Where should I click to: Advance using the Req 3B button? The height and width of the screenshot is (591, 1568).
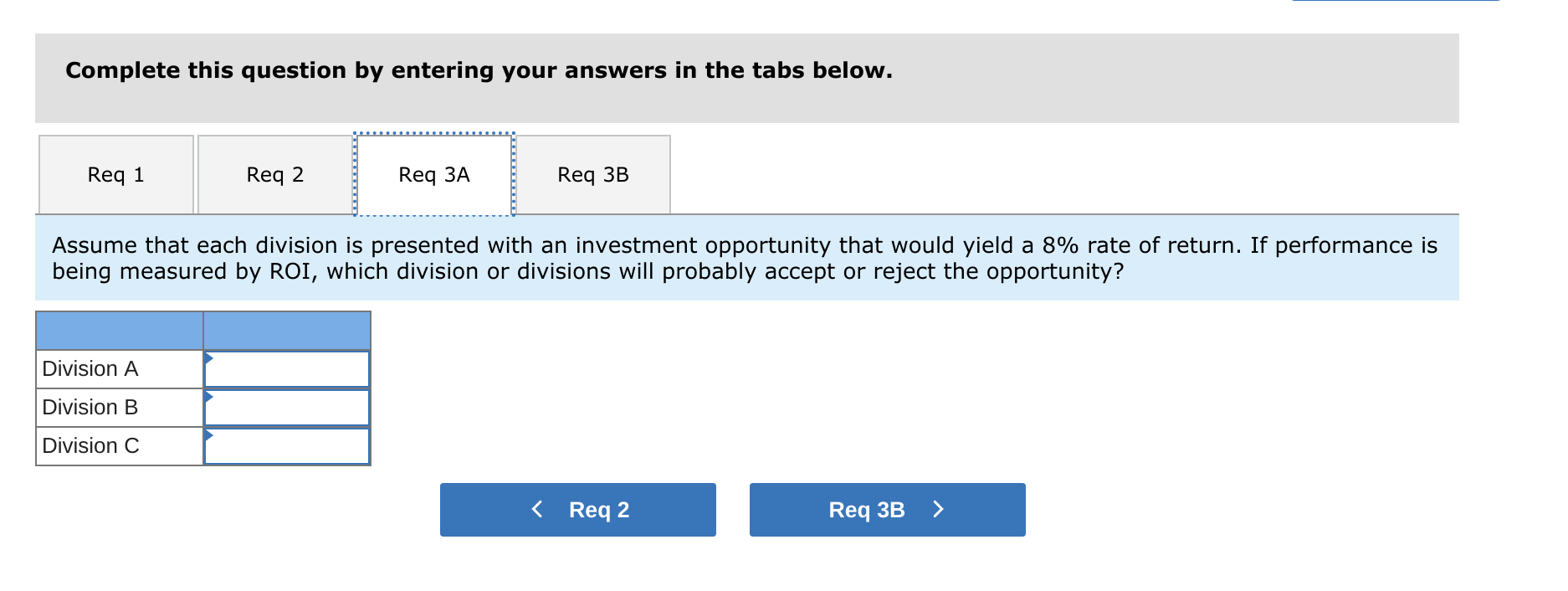[x=887, y=509]
